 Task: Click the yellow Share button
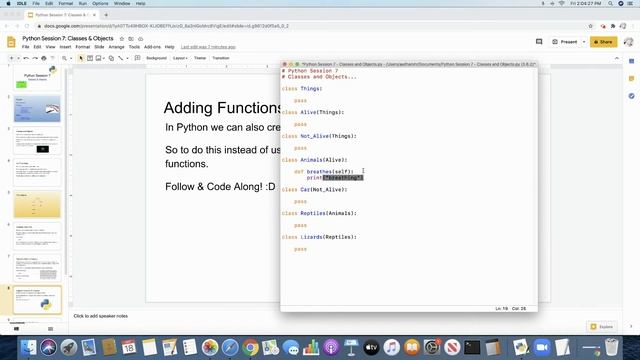tap(603, 42)
